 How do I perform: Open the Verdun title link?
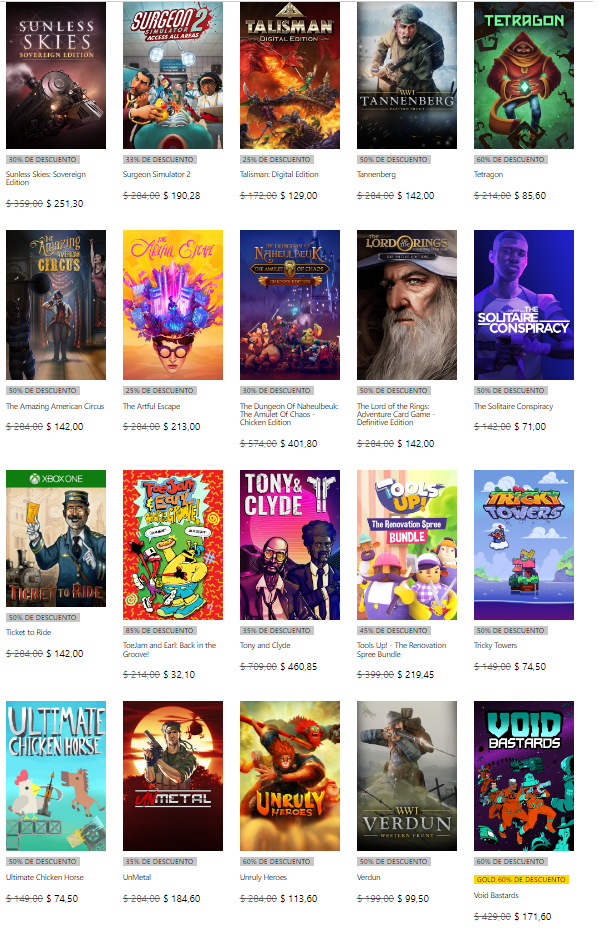pos(368,878)
